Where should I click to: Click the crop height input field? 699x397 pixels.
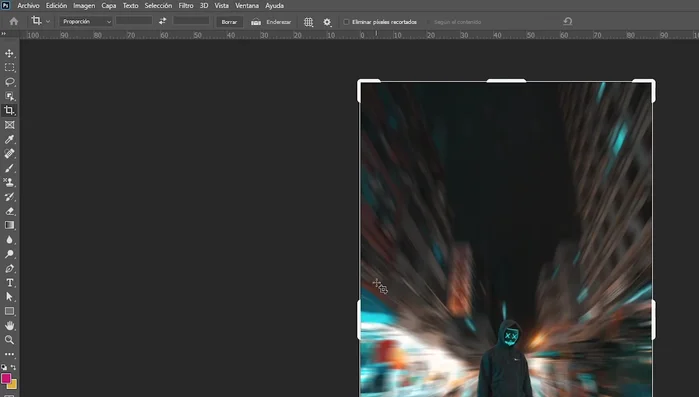[x=191, y=21]
